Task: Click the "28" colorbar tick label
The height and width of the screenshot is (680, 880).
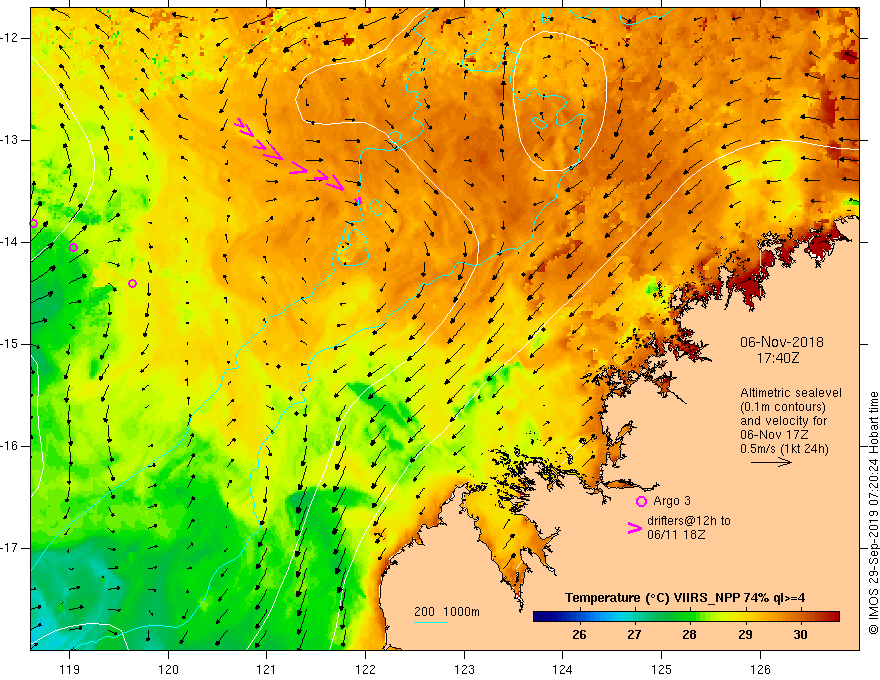Action: [689, 635]
